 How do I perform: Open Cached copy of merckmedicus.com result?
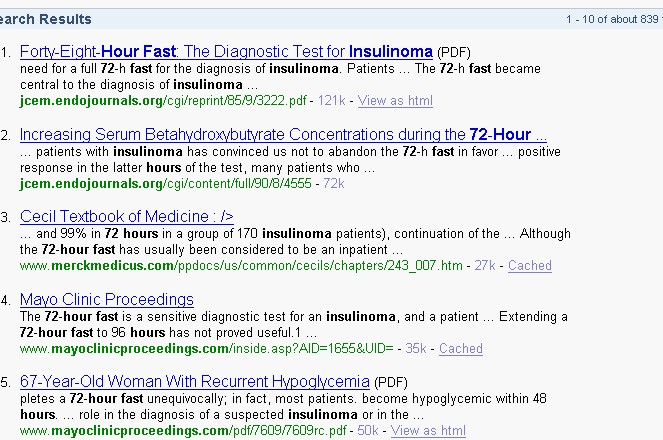pos(529,266)
